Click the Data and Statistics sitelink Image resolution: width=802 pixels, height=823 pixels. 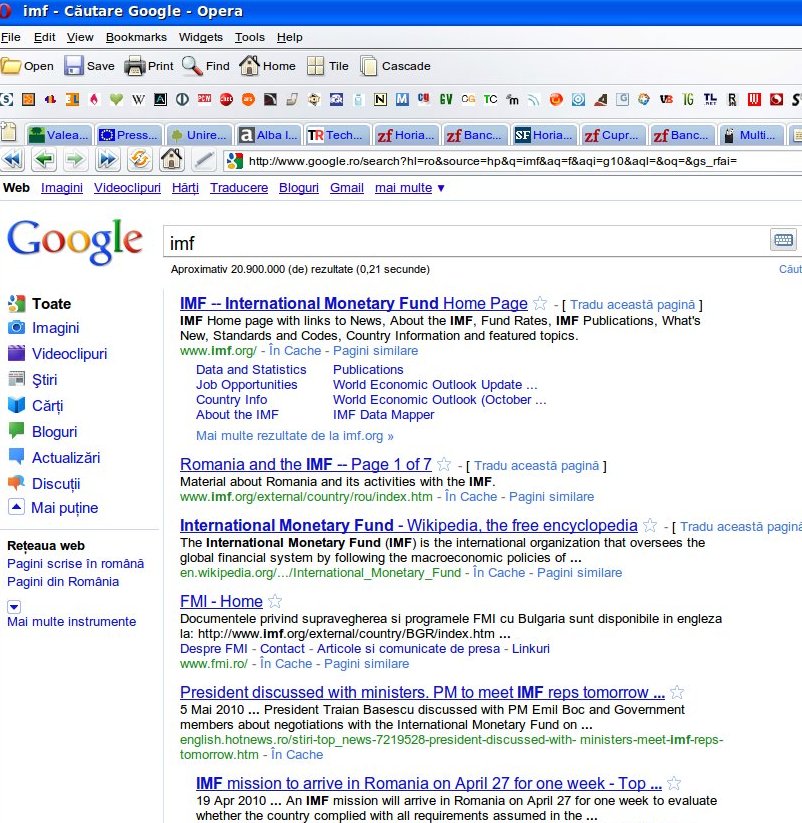pos(251,370)
